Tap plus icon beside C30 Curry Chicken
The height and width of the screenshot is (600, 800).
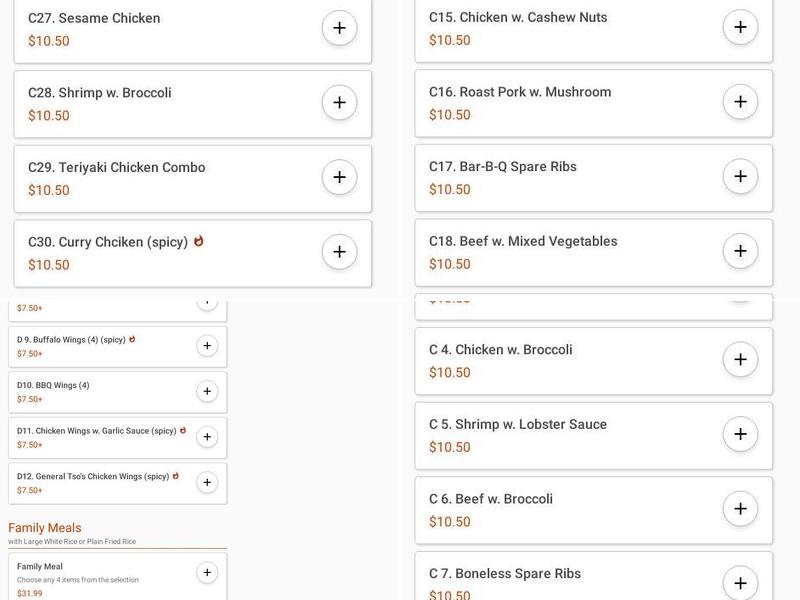point(339,252)
